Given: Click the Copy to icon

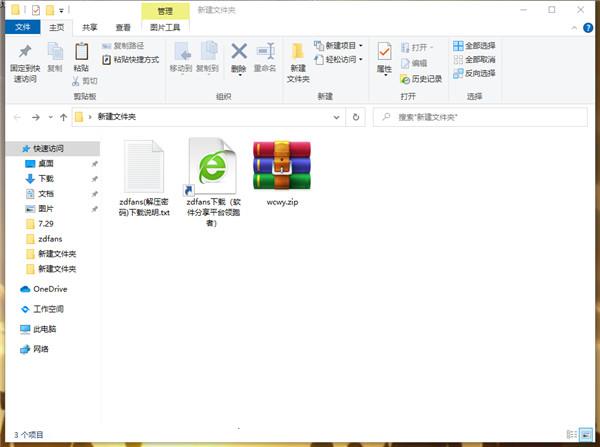Looking at the screenshot, I should [207, 51].
